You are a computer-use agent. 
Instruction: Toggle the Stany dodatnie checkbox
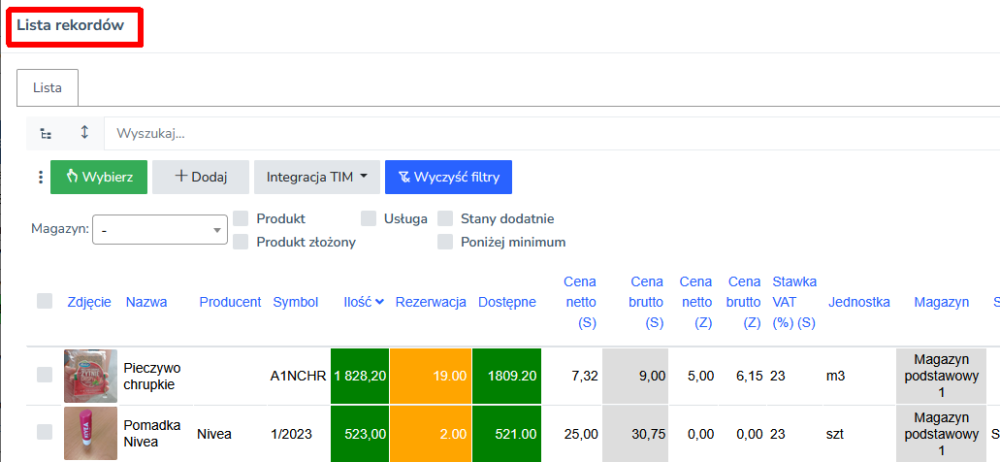click(445, 218)
